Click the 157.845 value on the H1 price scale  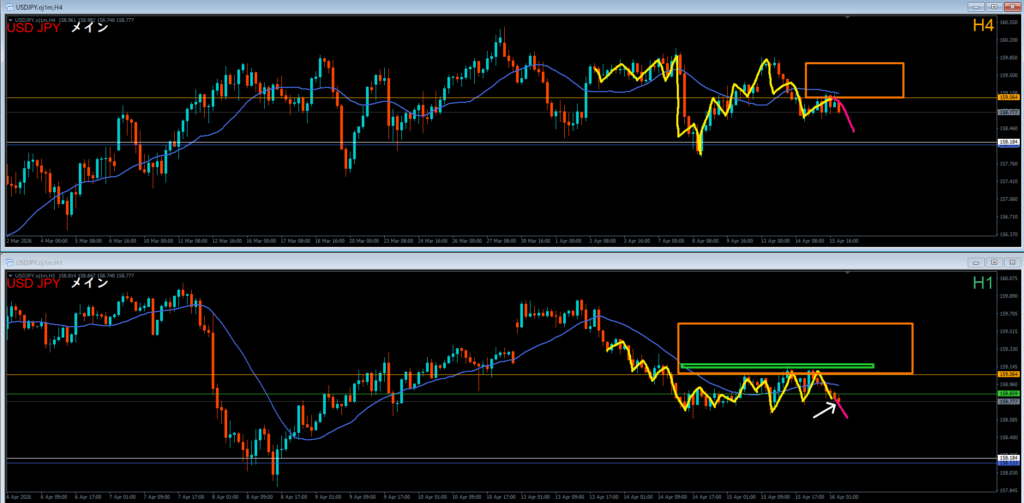tap(1008, 491)
